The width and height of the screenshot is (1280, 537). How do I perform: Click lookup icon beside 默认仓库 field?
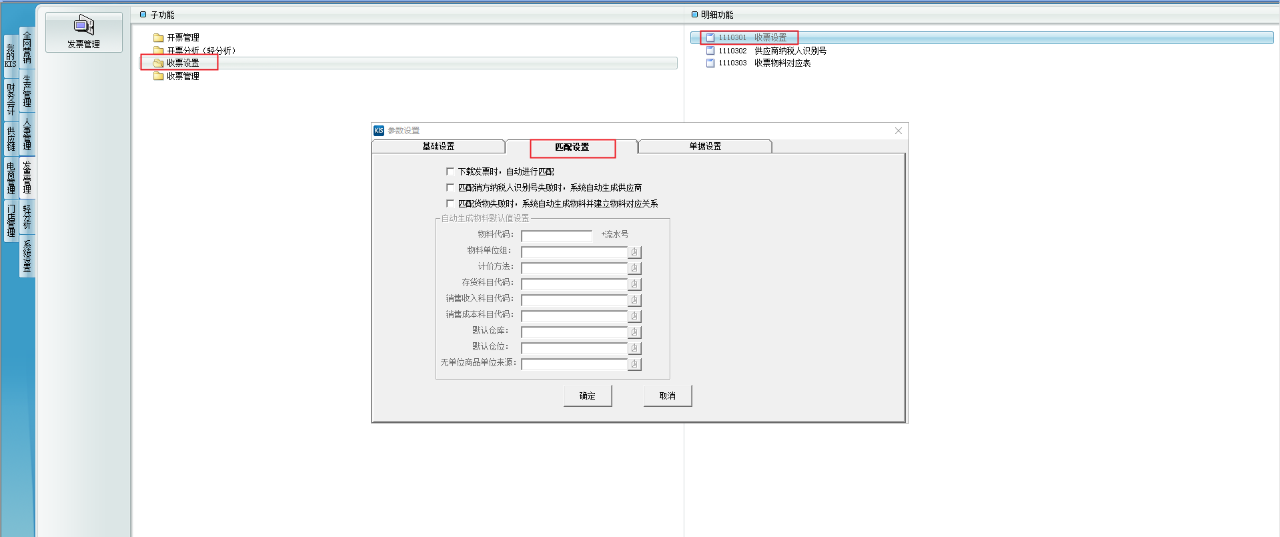(x=634, y=332)
